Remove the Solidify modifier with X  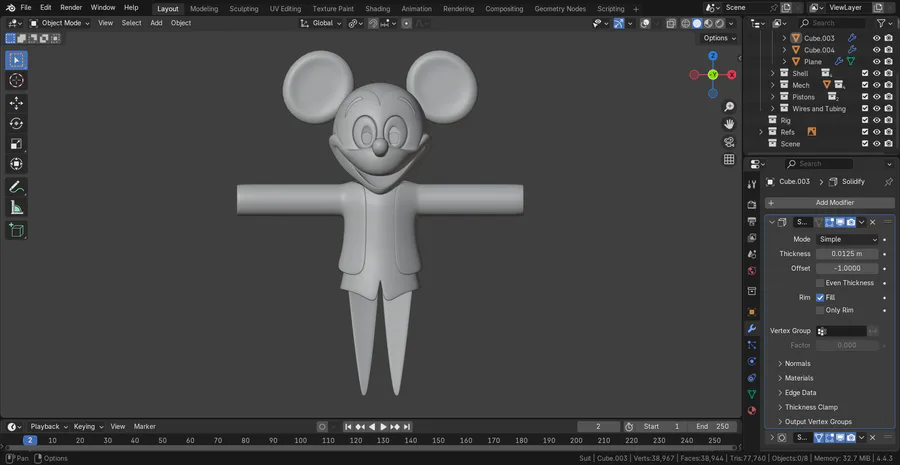pyautogui.click(x=872, y=222)
